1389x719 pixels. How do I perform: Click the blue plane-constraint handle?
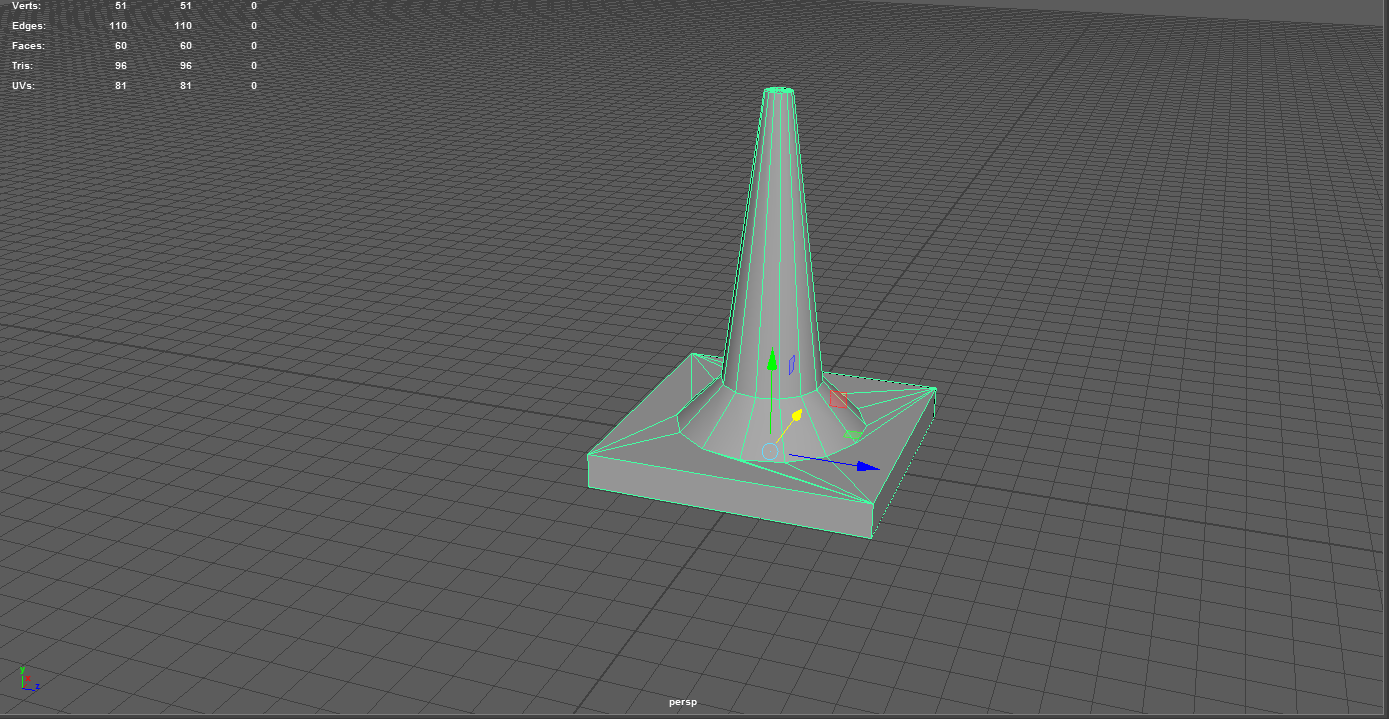click(x=790, y=363)
